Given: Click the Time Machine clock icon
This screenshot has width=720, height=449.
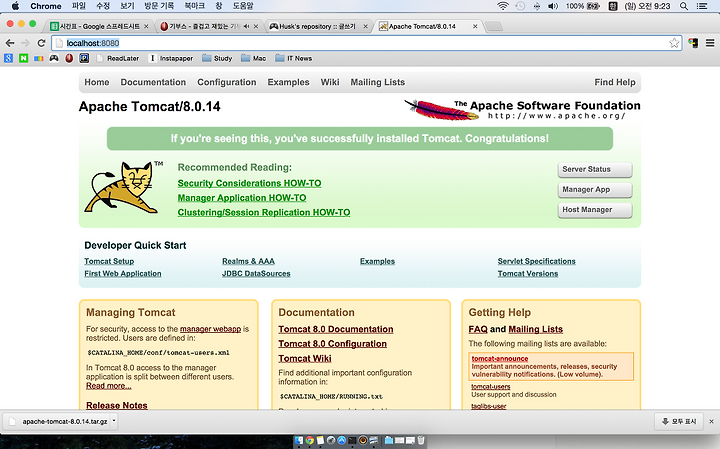Looking at the screenshot, I should pyautogui.click(x=520, y=6).
